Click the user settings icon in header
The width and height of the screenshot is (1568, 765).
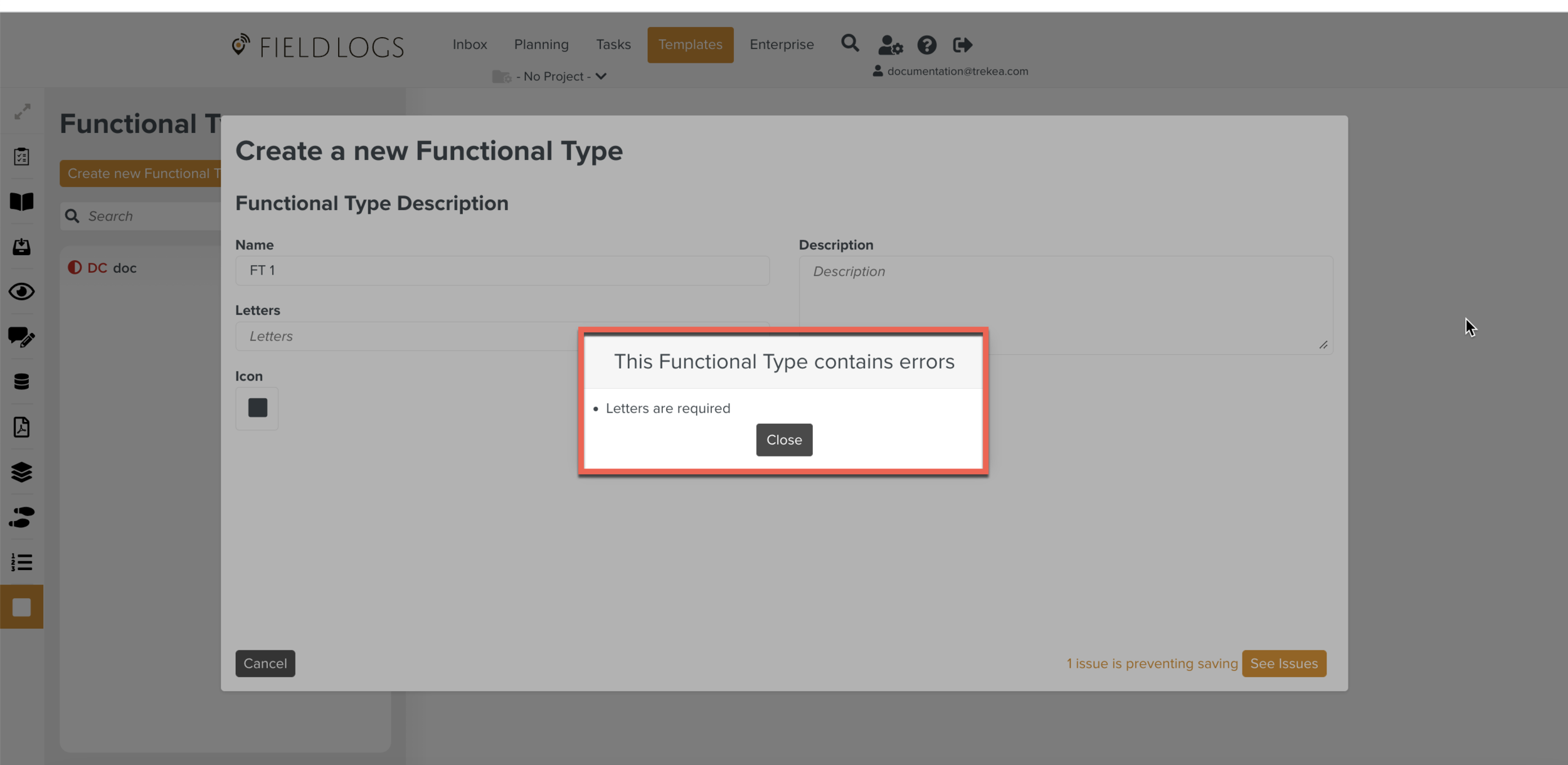(890, 45)
